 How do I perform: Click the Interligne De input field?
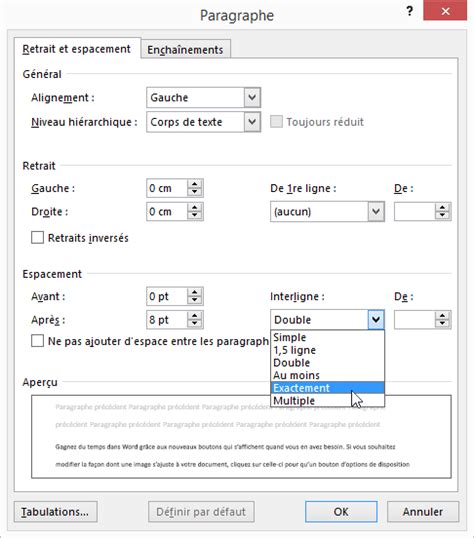tap(415, 319)
